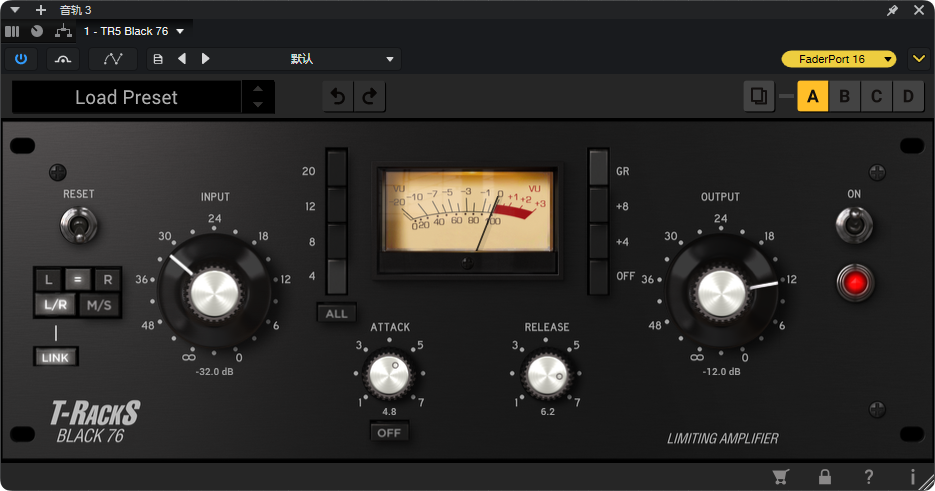Select preset slot A
Screen dimensions: 935x491
(812, 96)
